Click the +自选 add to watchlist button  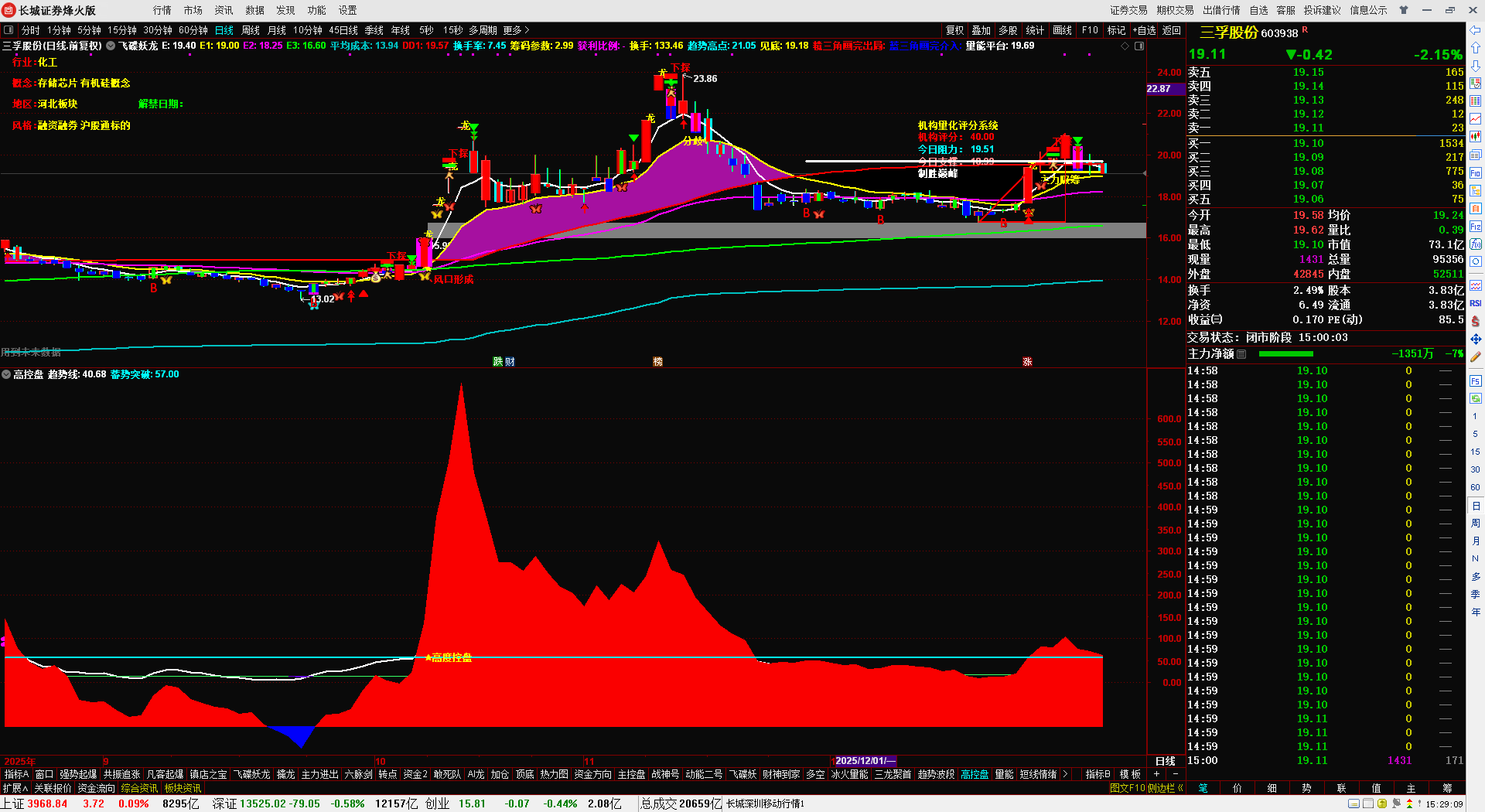click(1144, 30)
